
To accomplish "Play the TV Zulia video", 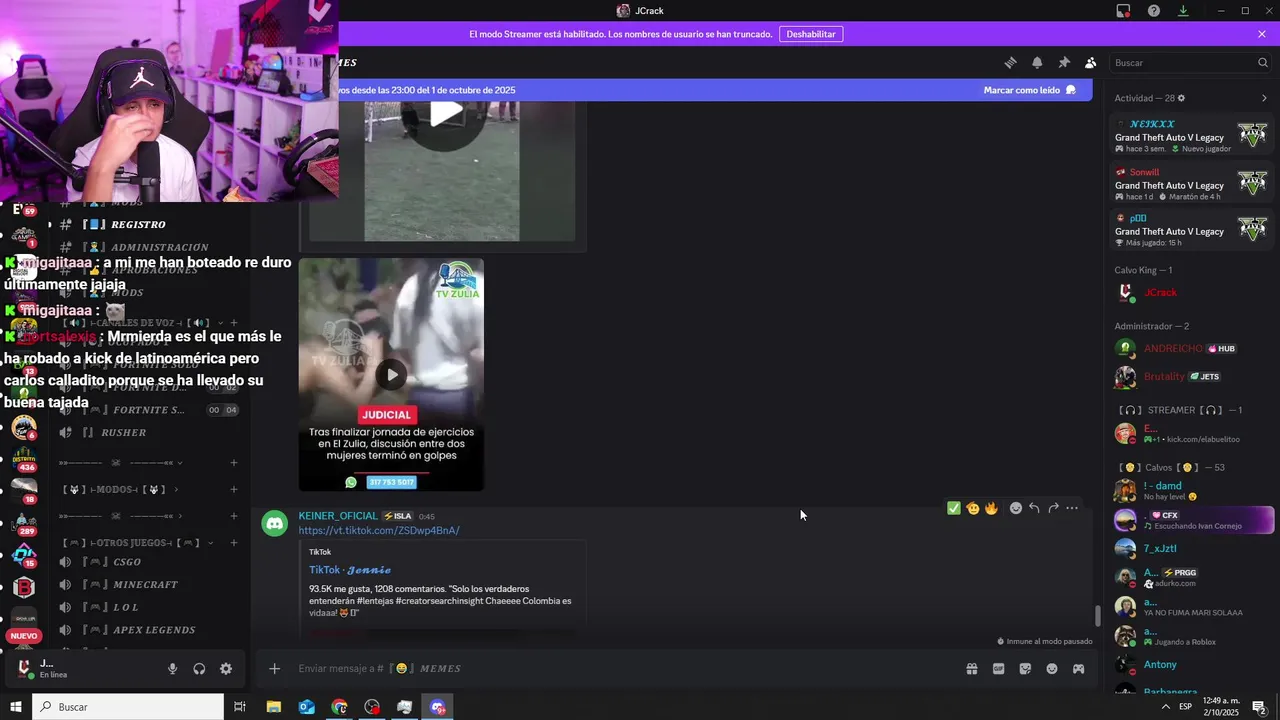I will 391,375.
